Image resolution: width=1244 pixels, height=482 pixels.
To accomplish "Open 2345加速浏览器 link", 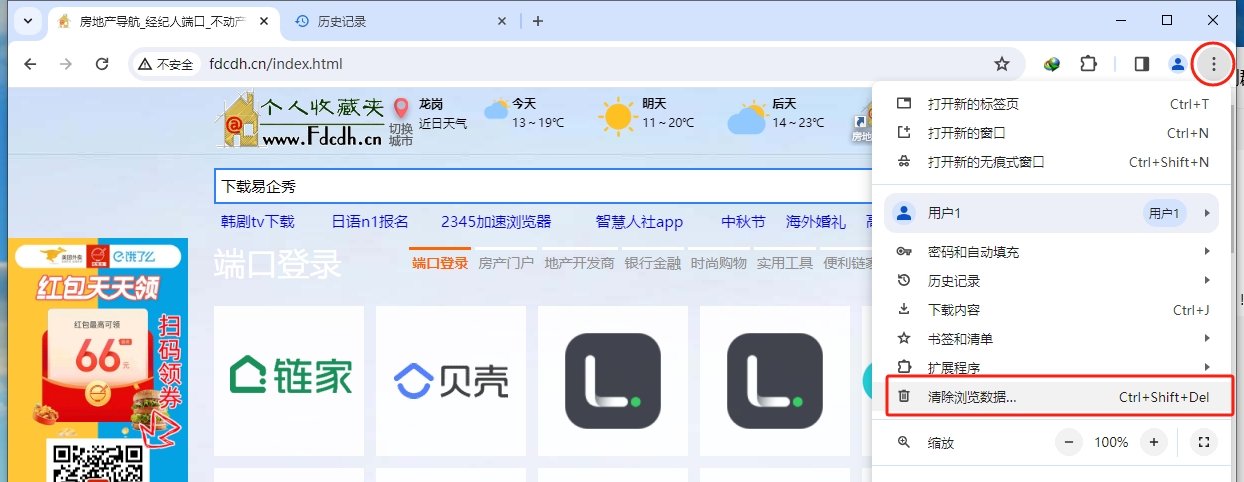I will [496, 222].
